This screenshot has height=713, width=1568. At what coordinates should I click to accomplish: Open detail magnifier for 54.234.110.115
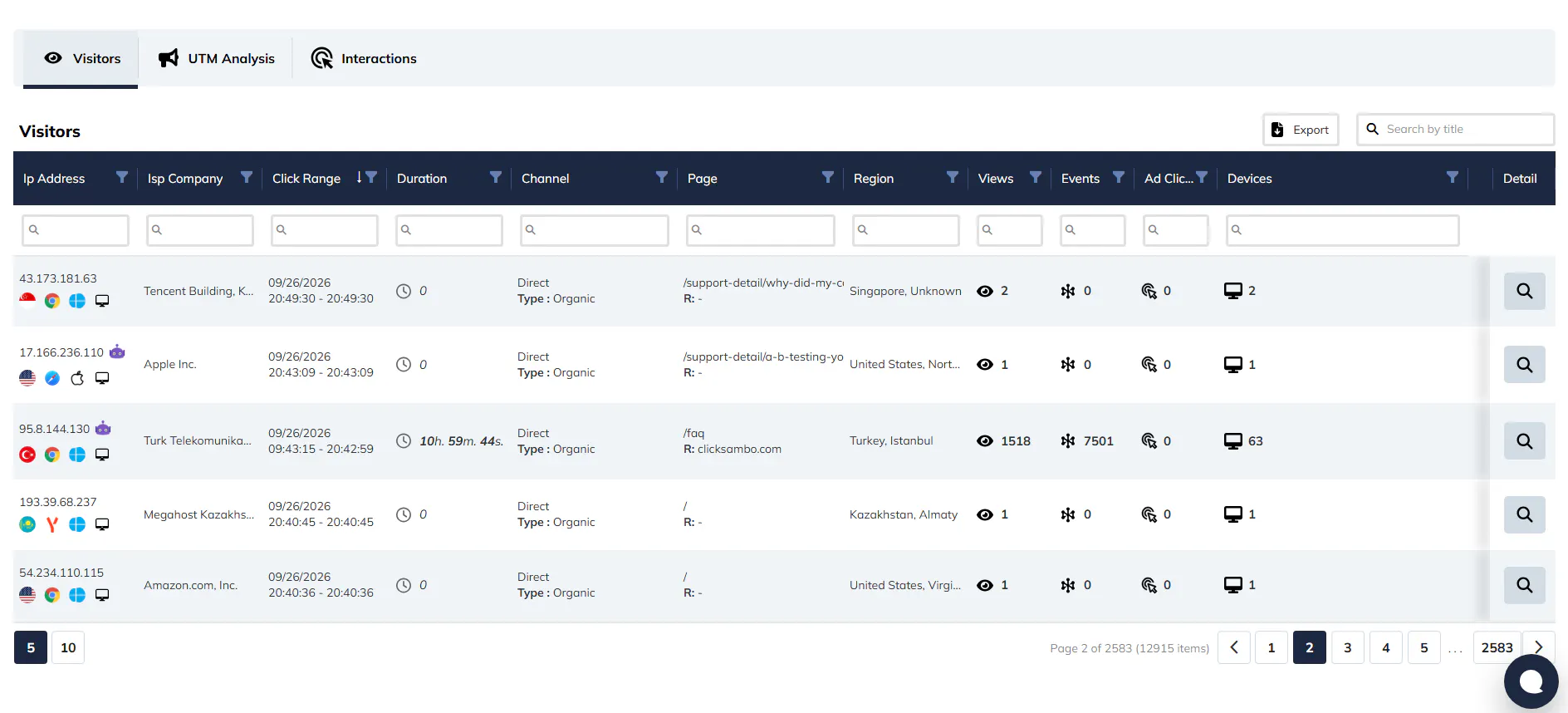tap(1524, 585)
